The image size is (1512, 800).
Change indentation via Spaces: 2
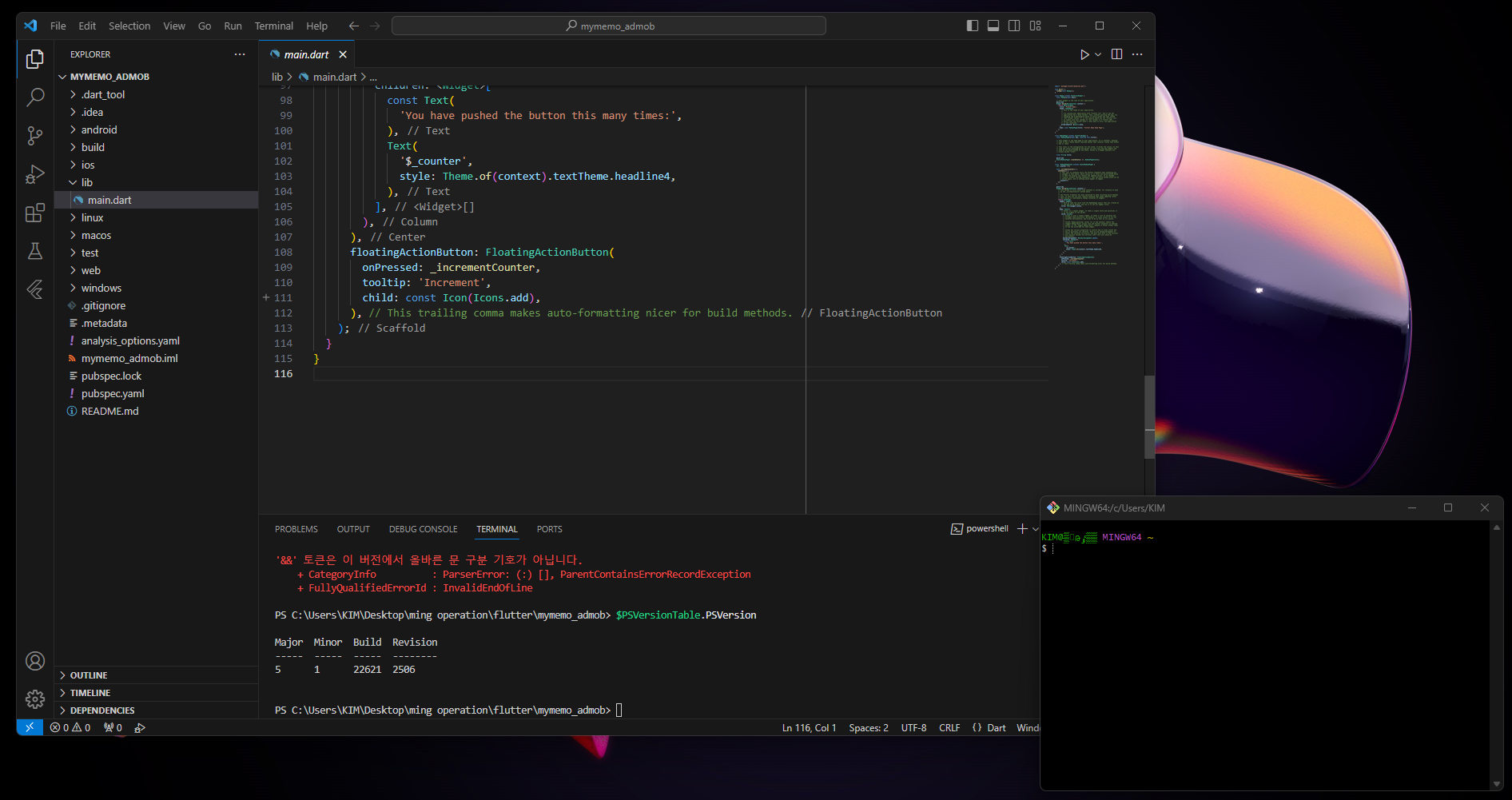pos(869,727)
